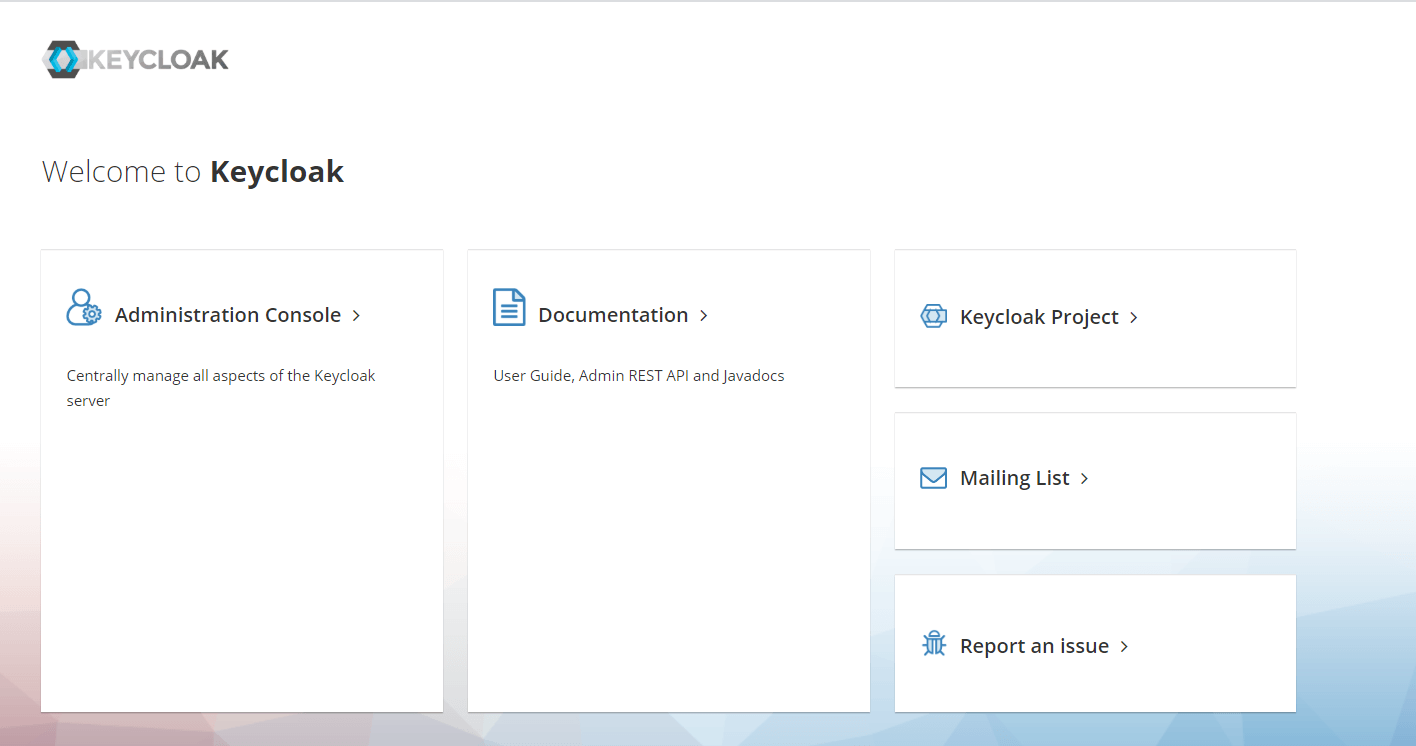Click the Mailing List envelope icon
This screenshot has height=746, width=1416.
[x=933, y=478]
